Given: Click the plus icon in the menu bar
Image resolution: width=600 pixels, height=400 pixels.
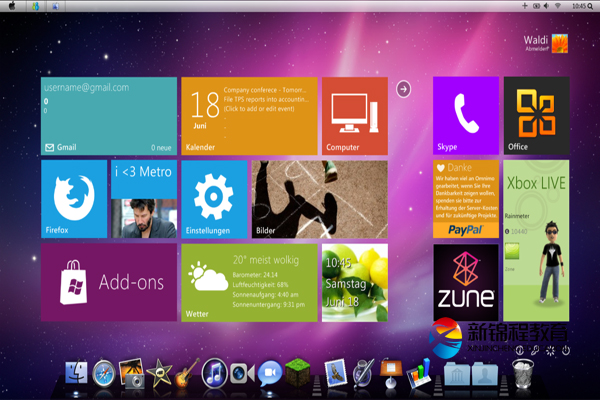Looking at the screenshot, I should [525, 6].
